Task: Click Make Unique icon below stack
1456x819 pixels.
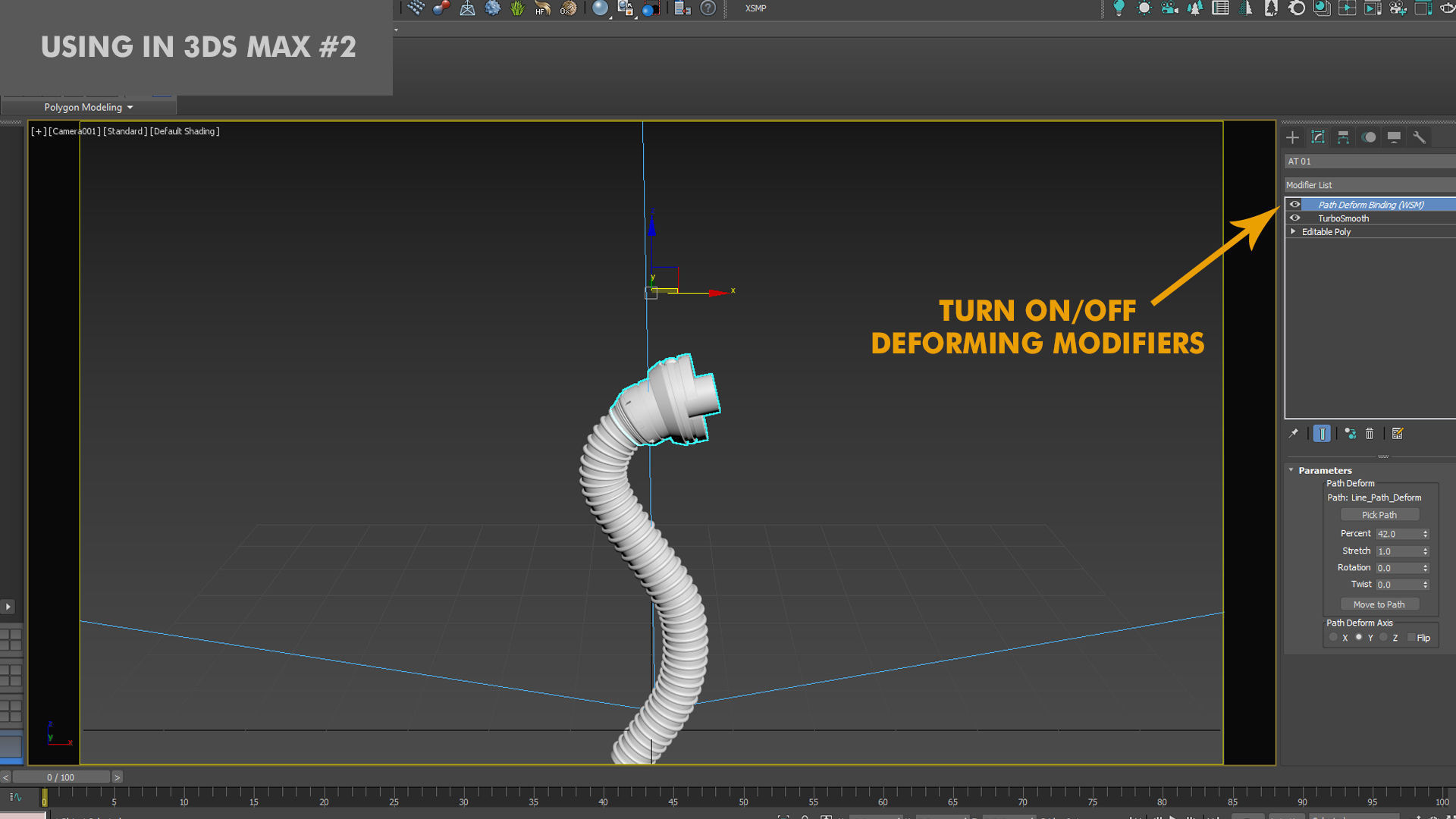Action: click(1351, 434)
